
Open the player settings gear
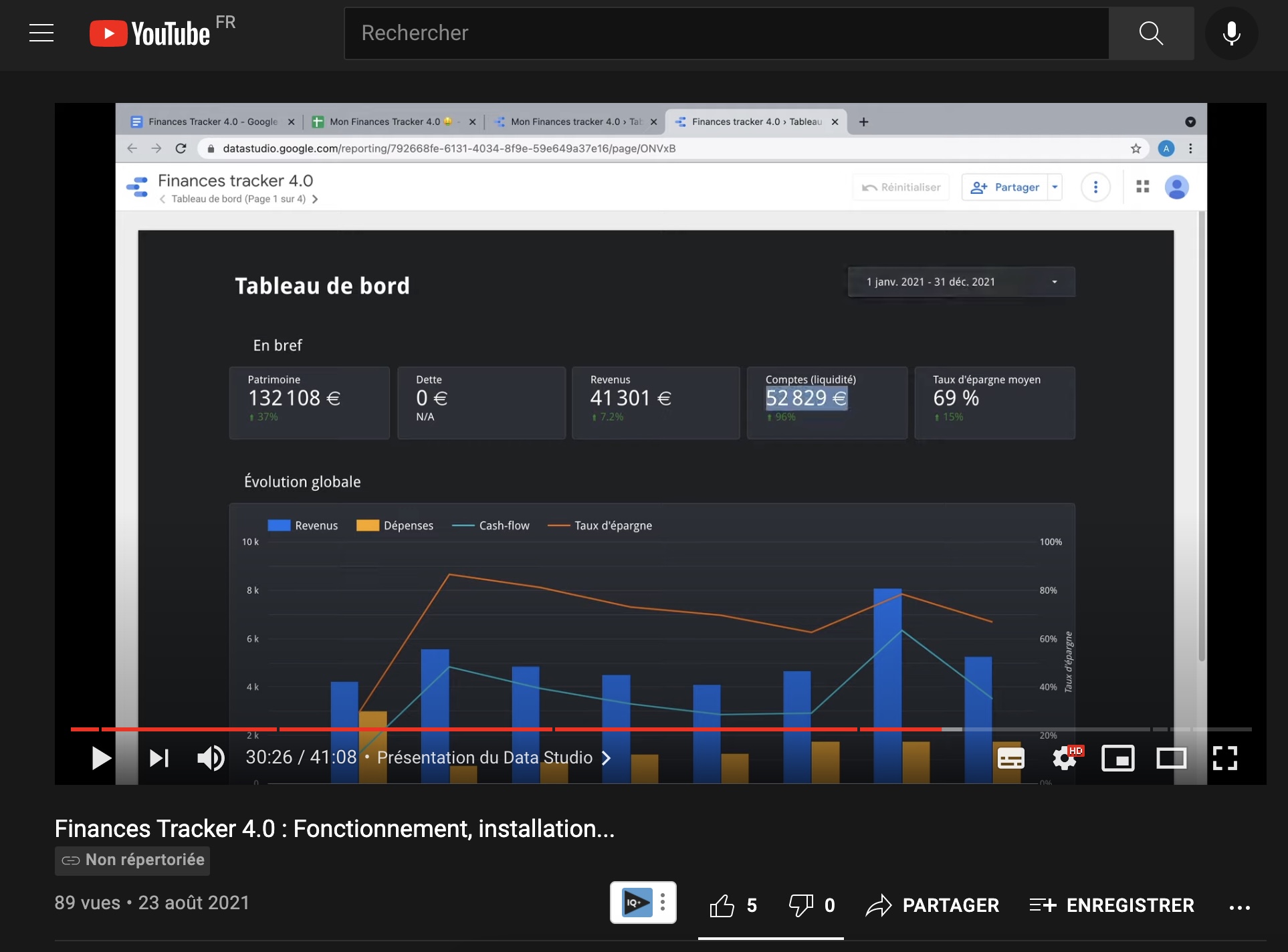1064,758
